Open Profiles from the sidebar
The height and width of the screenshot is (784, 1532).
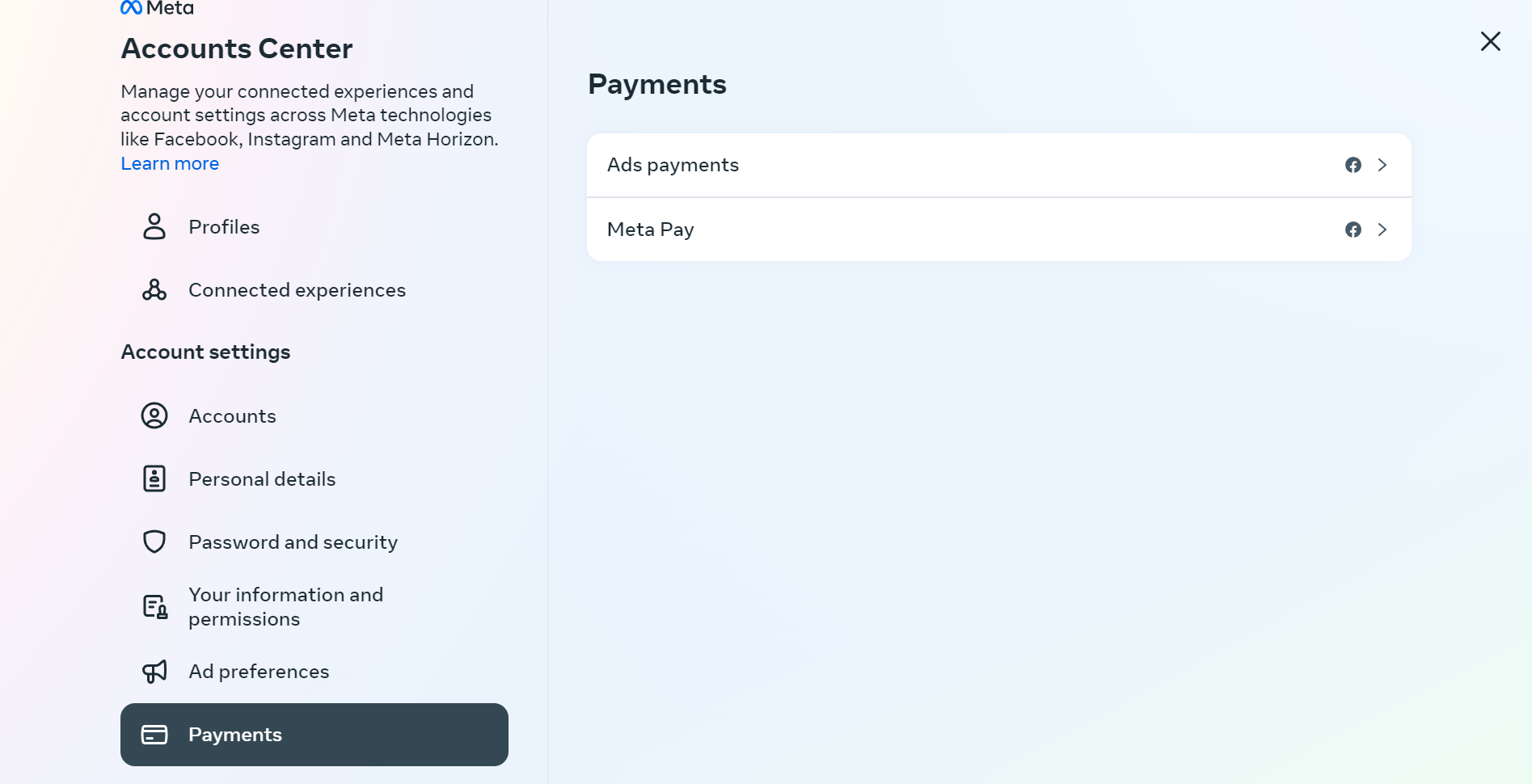[224, 227]
